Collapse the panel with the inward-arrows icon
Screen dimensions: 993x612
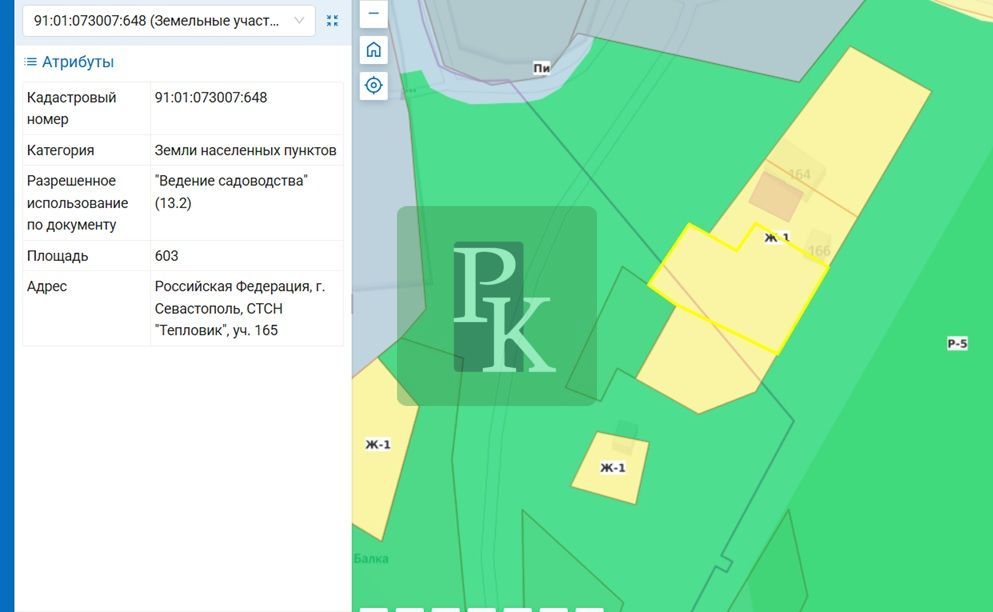[x=332, y=20]
